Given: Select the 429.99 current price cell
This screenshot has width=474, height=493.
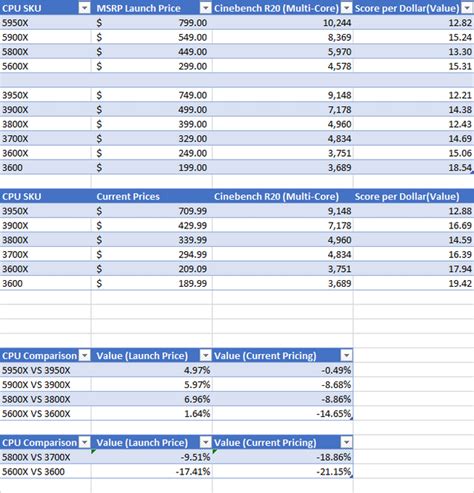Looking at the screenshot, I should click(x=152, y=225).
